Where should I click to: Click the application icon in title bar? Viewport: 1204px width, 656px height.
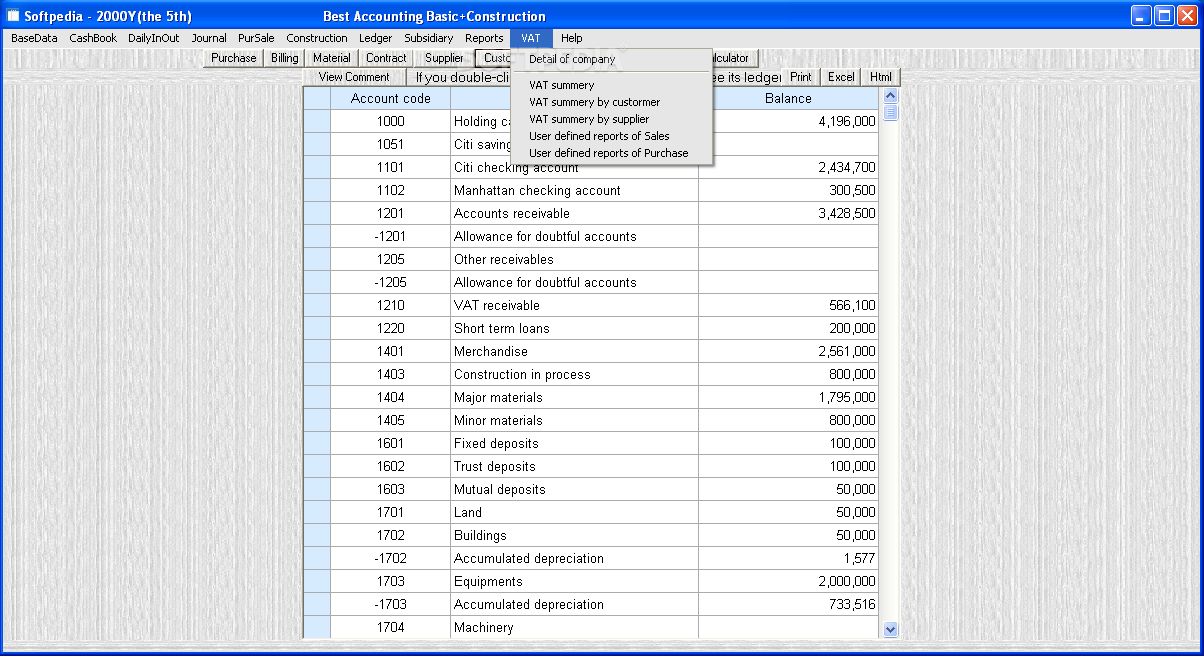[13, 16]
